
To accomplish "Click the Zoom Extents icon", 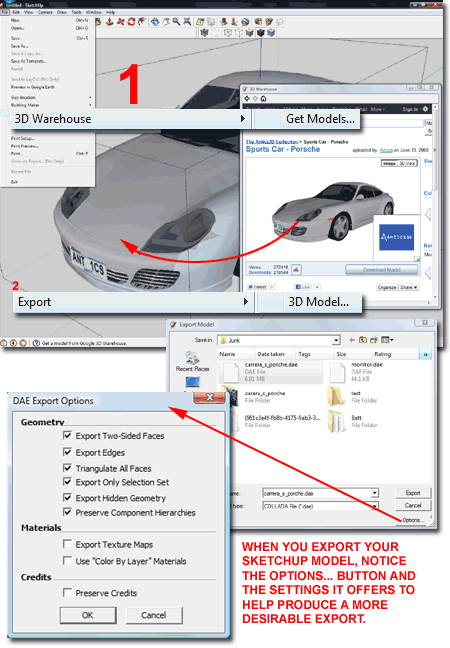I will click(187, 21).
